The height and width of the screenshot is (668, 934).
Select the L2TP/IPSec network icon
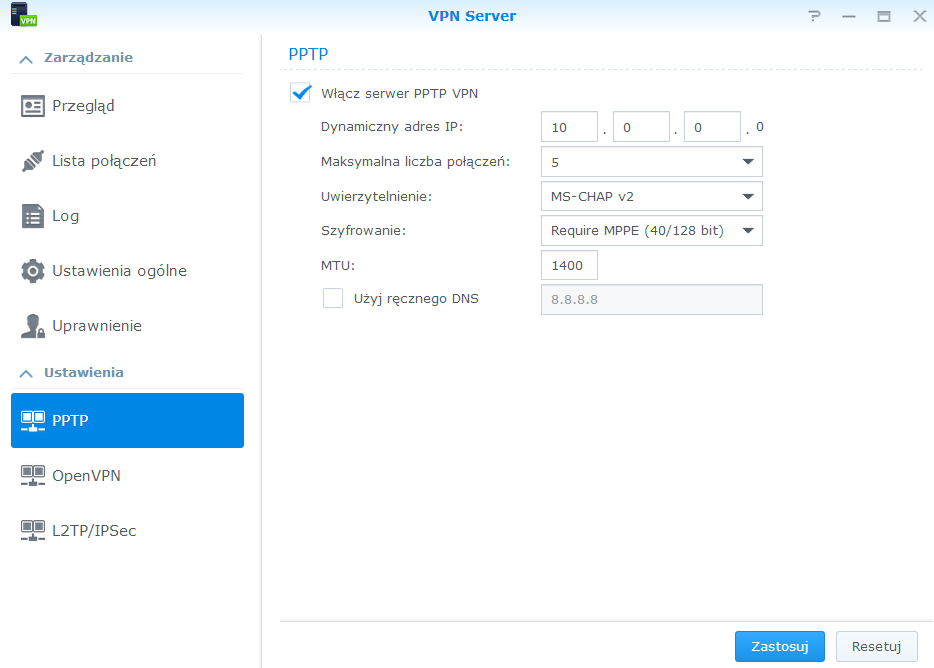(x=33, y=530)
